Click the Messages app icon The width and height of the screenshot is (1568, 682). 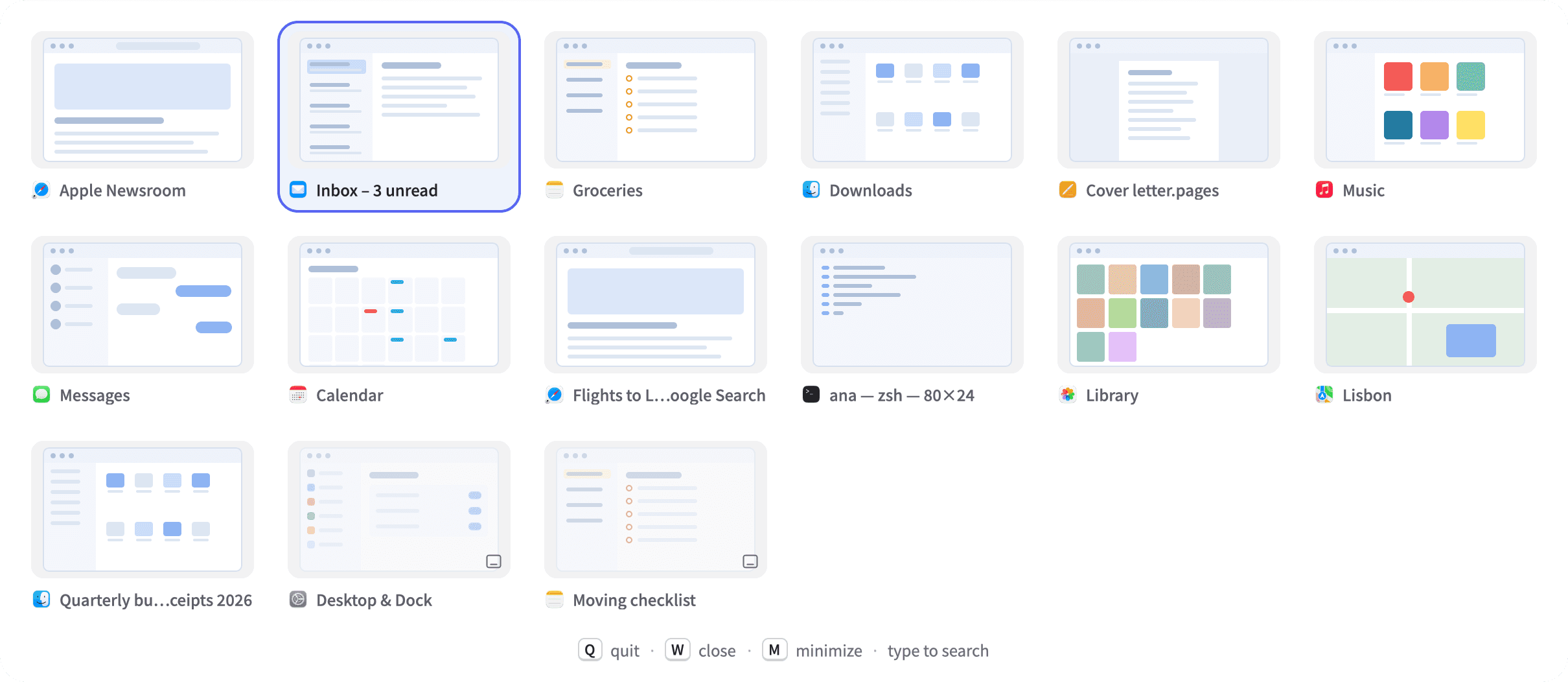pos(41,395)
